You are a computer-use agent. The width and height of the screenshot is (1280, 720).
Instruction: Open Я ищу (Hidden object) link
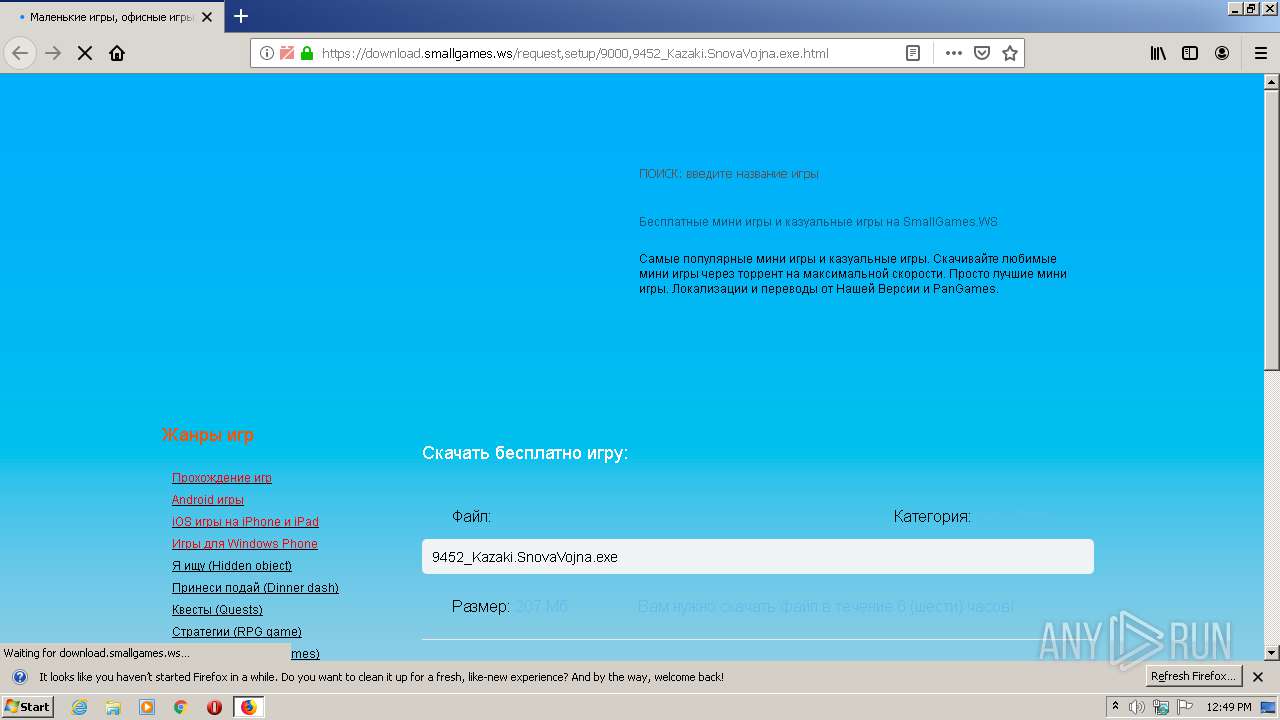pyautogui.click(x=232, y=566)
